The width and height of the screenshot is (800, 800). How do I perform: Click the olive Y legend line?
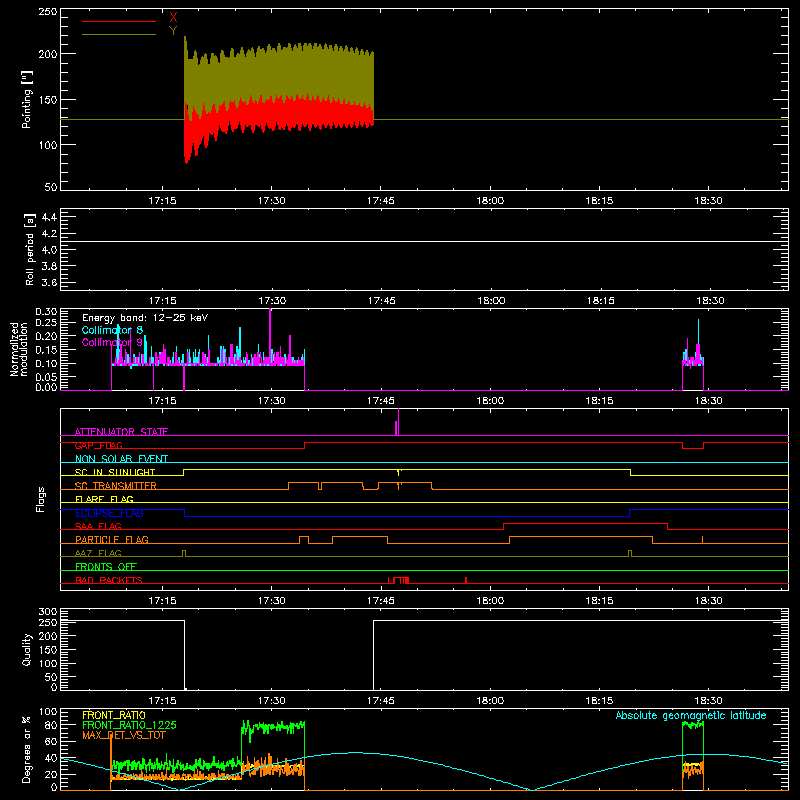(x=119, y=34)
